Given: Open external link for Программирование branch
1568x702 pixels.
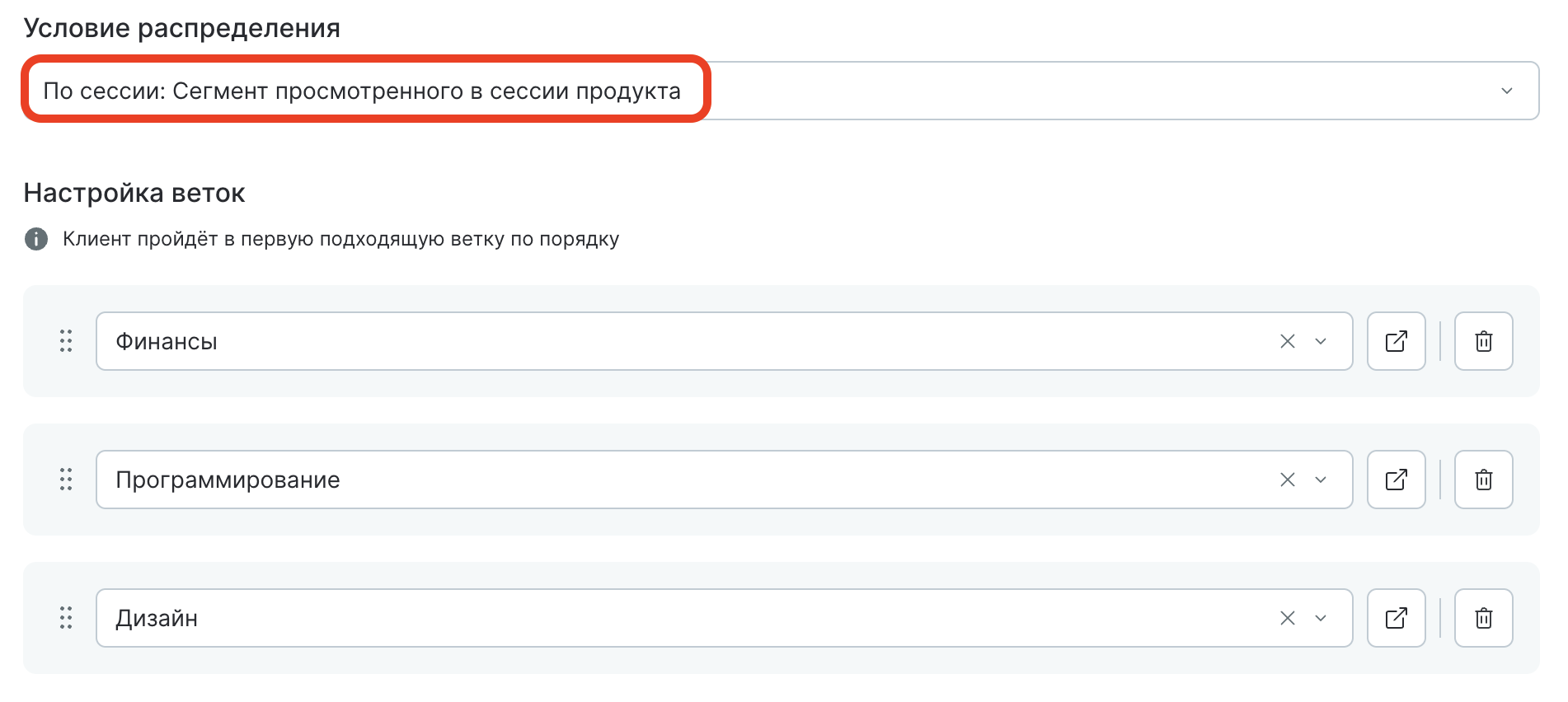Looking at the screenshot, I should pos(1396,480).
